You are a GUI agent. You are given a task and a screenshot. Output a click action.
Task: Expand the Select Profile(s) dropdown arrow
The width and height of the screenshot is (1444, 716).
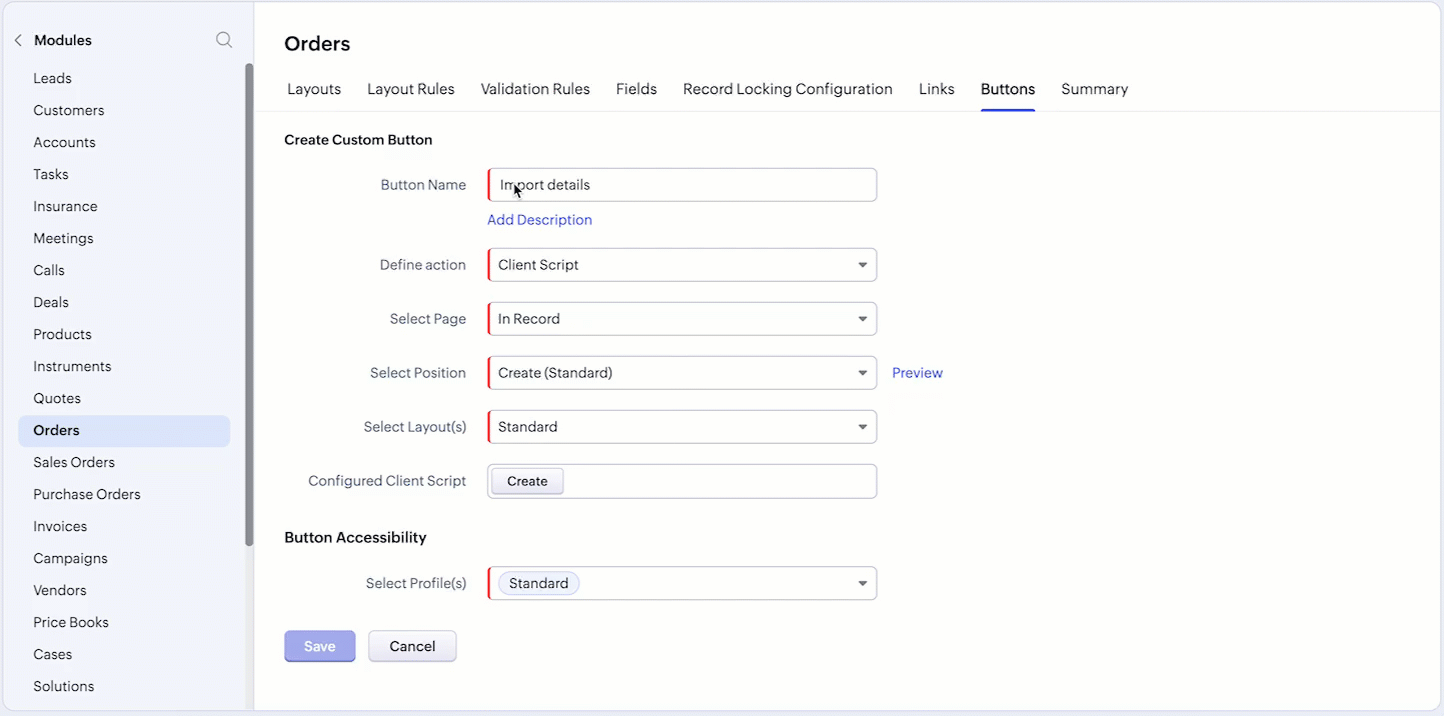(862, 584)
